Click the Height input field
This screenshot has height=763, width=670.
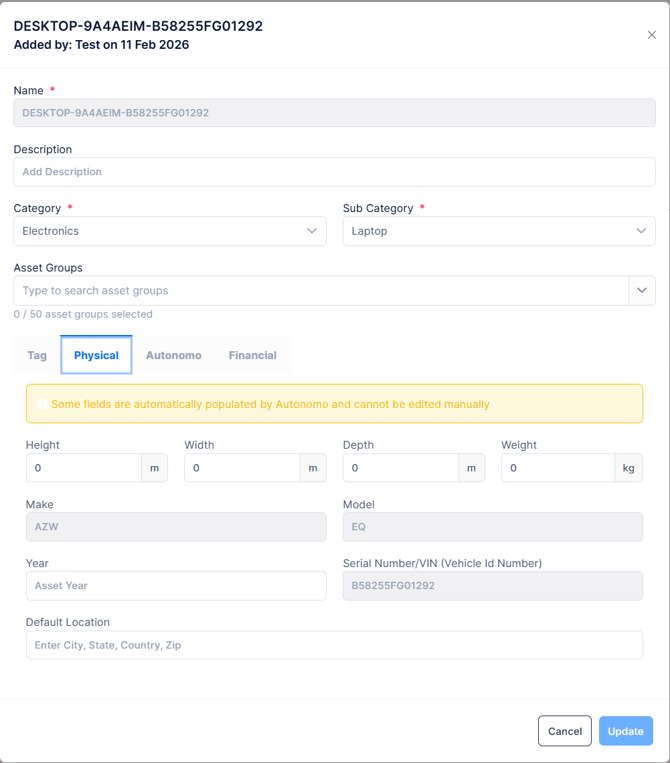point(84,468)
